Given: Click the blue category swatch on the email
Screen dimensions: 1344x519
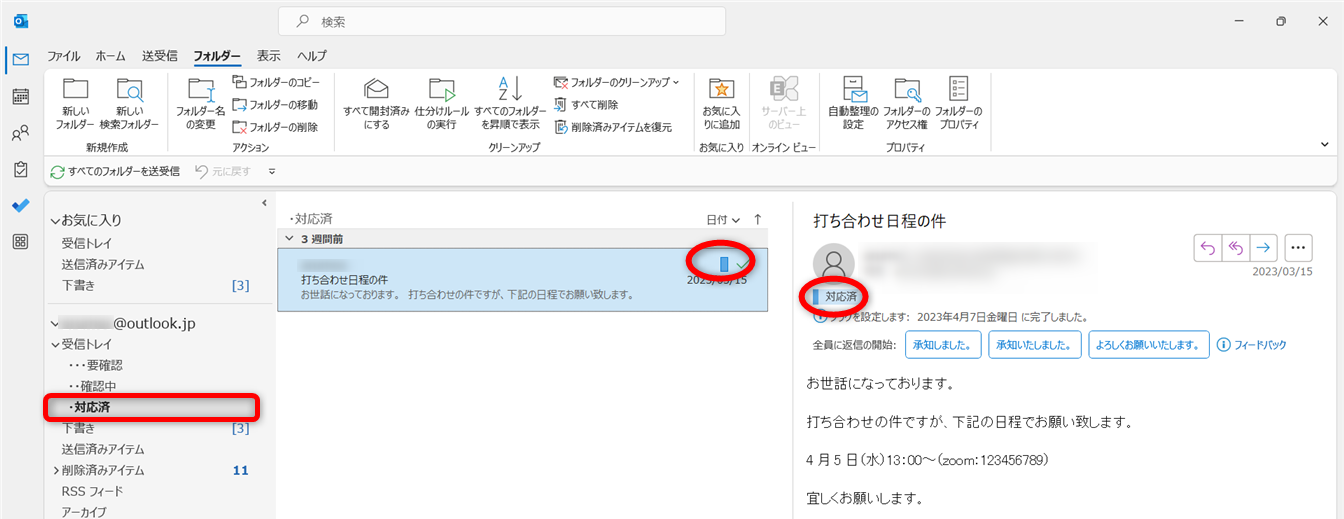Looking at the screenshot, I should click(x=724, y=264).
